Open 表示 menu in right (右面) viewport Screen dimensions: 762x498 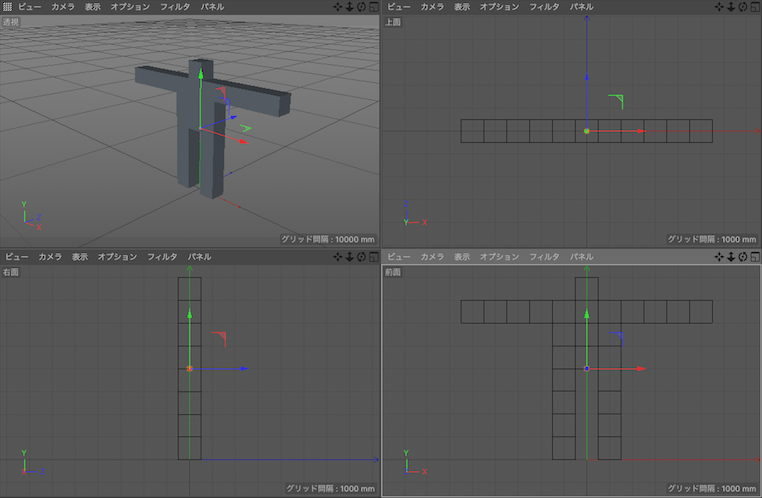pos(80,257)
